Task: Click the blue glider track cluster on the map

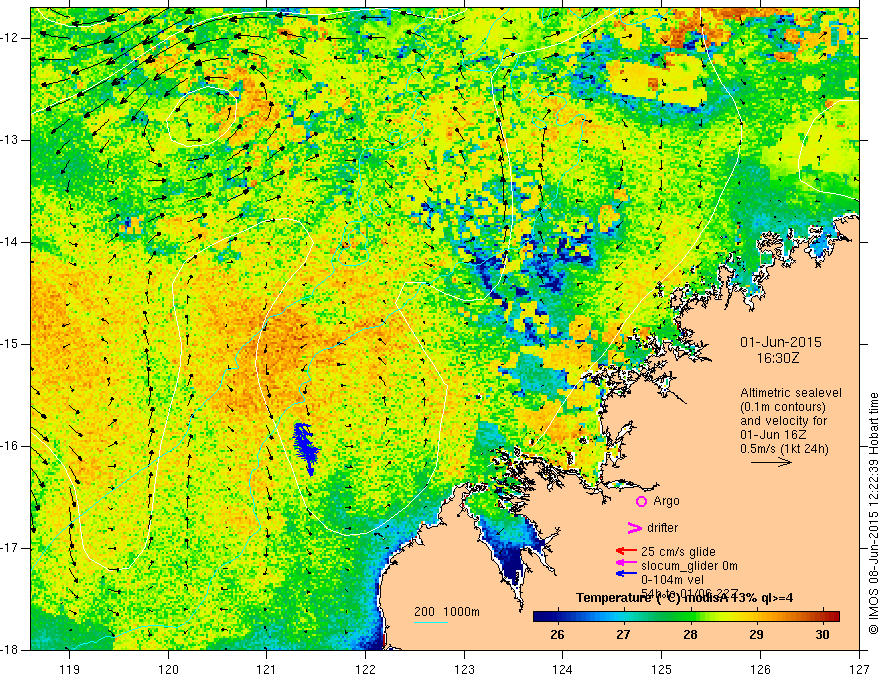Action: click(x=306, y=449)
